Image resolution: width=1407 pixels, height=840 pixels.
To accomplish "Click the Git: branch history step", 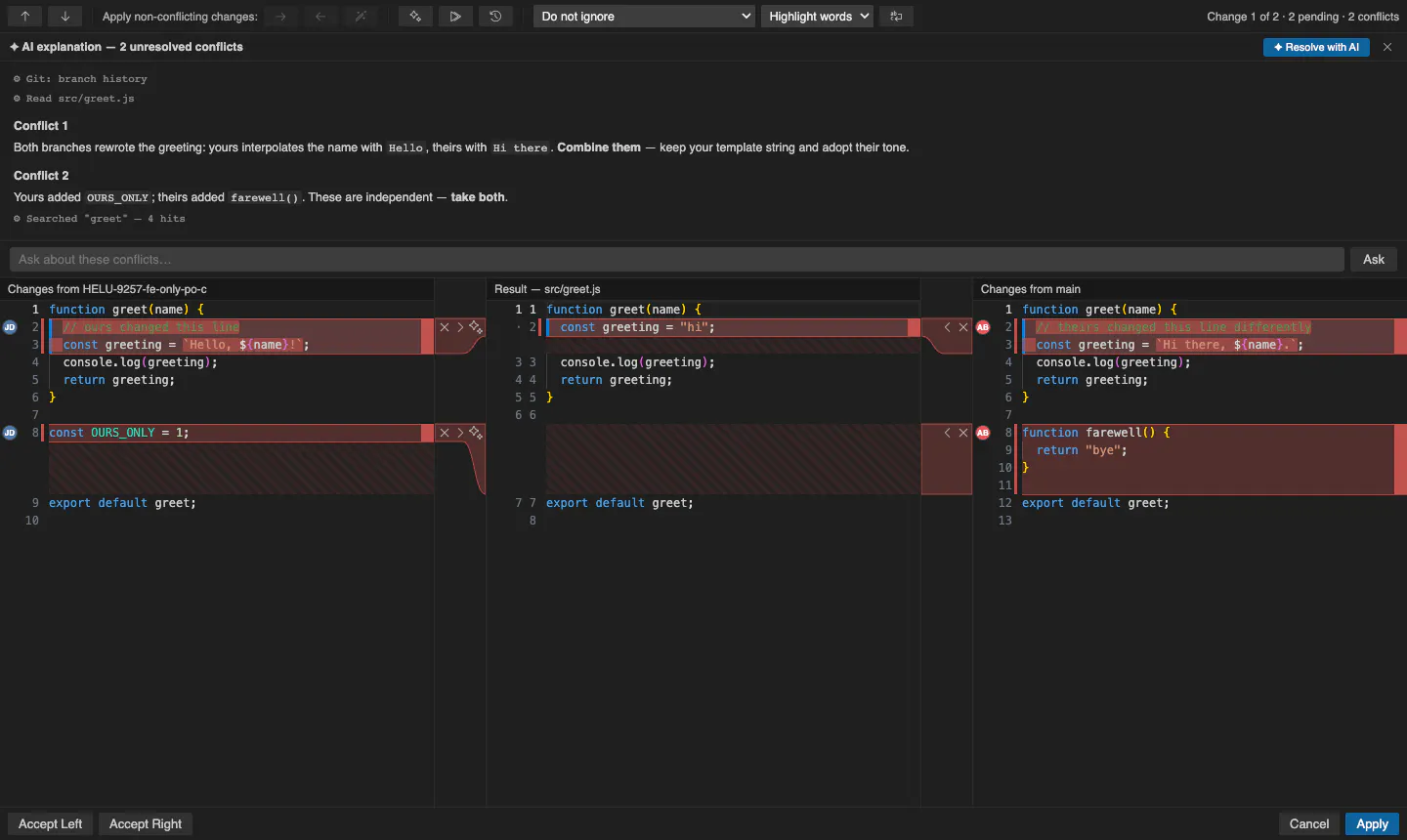I will click(81, 79).
